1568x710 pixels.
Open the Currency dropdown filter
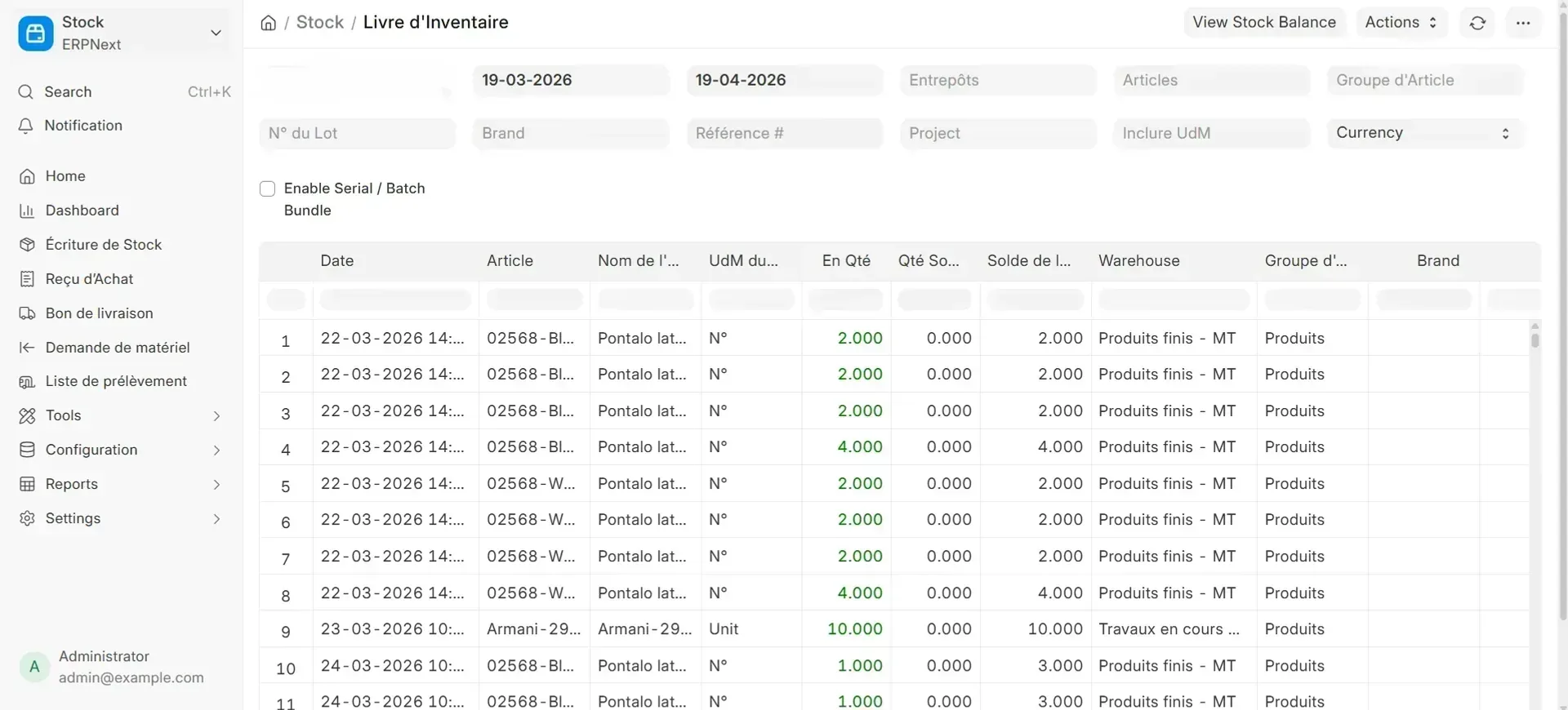[1424, 133]
